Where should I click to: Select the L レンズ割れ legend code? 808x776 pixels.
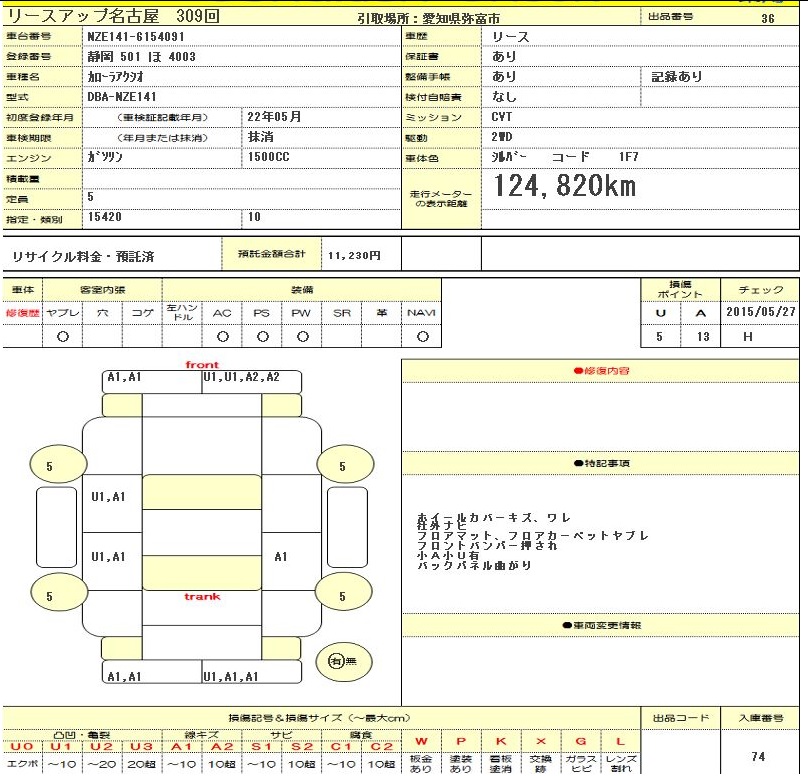pyautogui.click(x=620, y=741)
